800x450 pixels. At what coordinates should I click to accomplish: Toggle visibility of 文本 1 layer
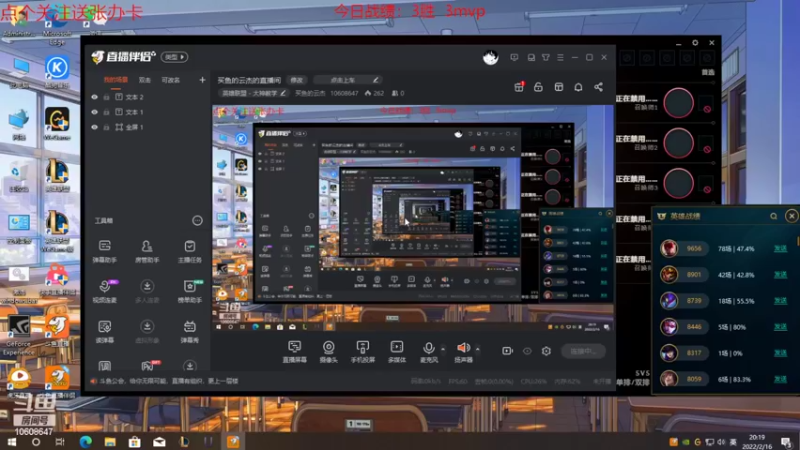(94, 112)
